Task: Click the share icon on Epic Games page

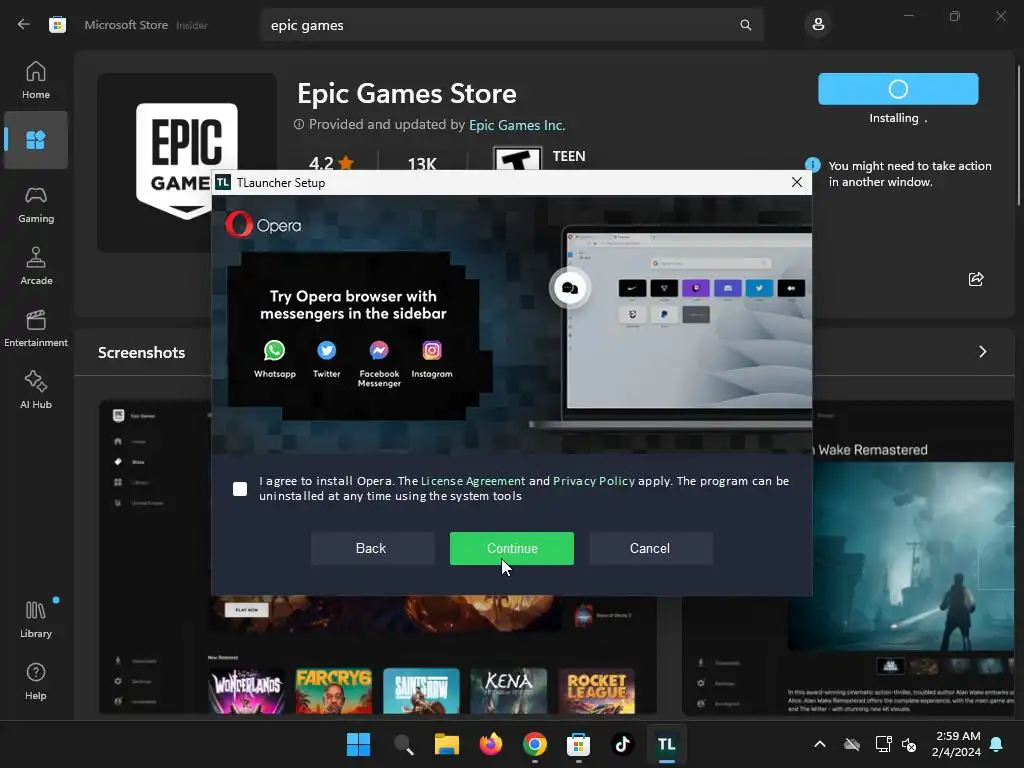Action: tap(976, 280)
